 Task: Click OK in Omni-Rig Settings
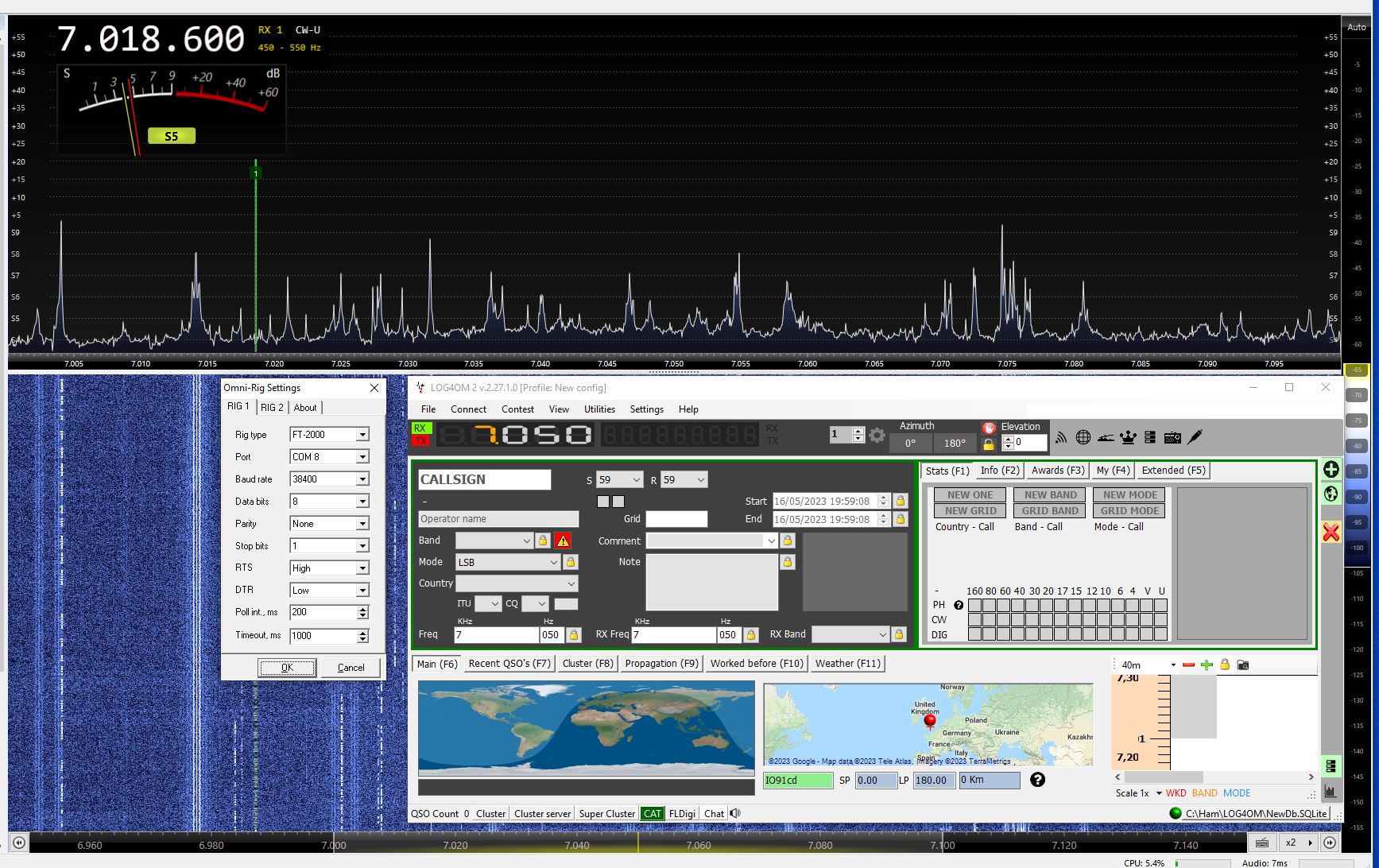[x=287, y=668]
